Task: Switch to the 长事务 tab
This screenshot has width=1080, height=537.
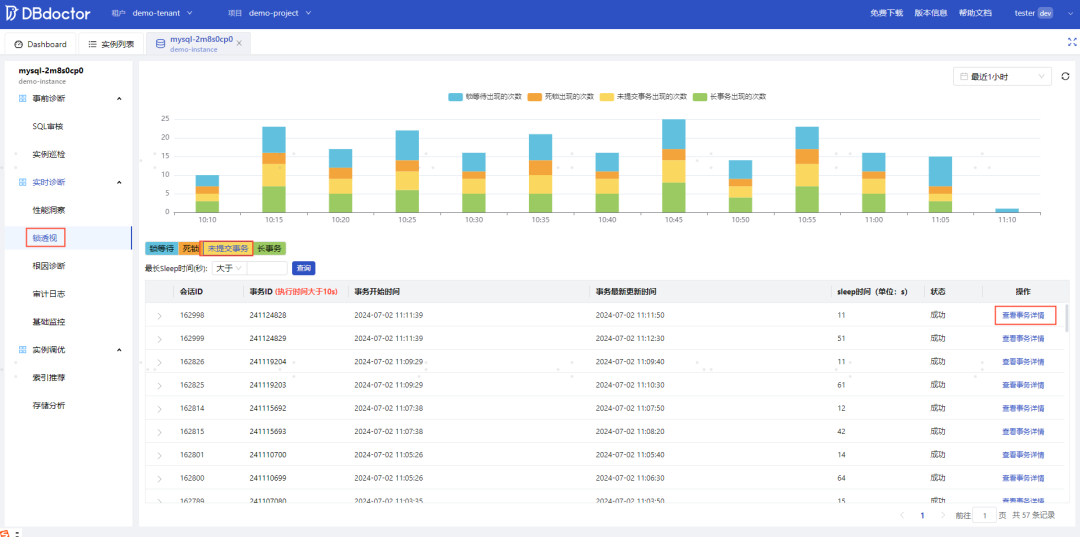Action: (271, 249)
